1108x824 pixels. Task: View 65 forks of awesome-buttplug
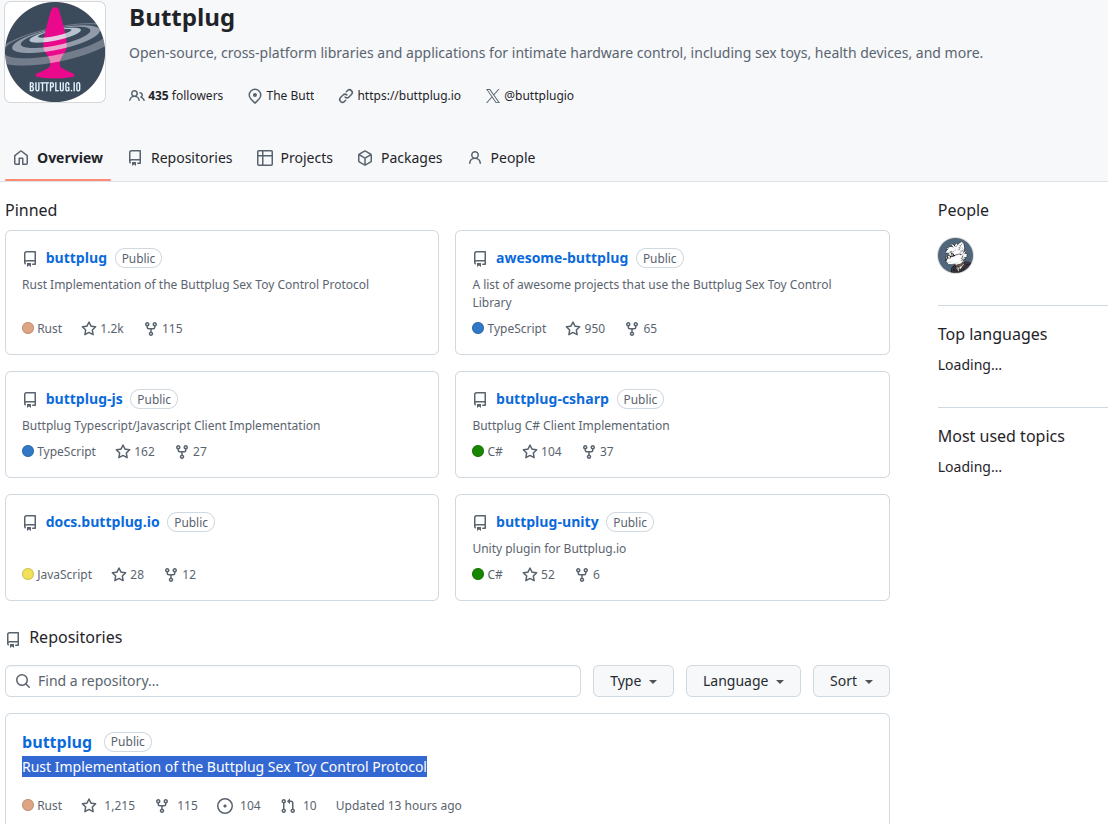click(x=641, y=329)
